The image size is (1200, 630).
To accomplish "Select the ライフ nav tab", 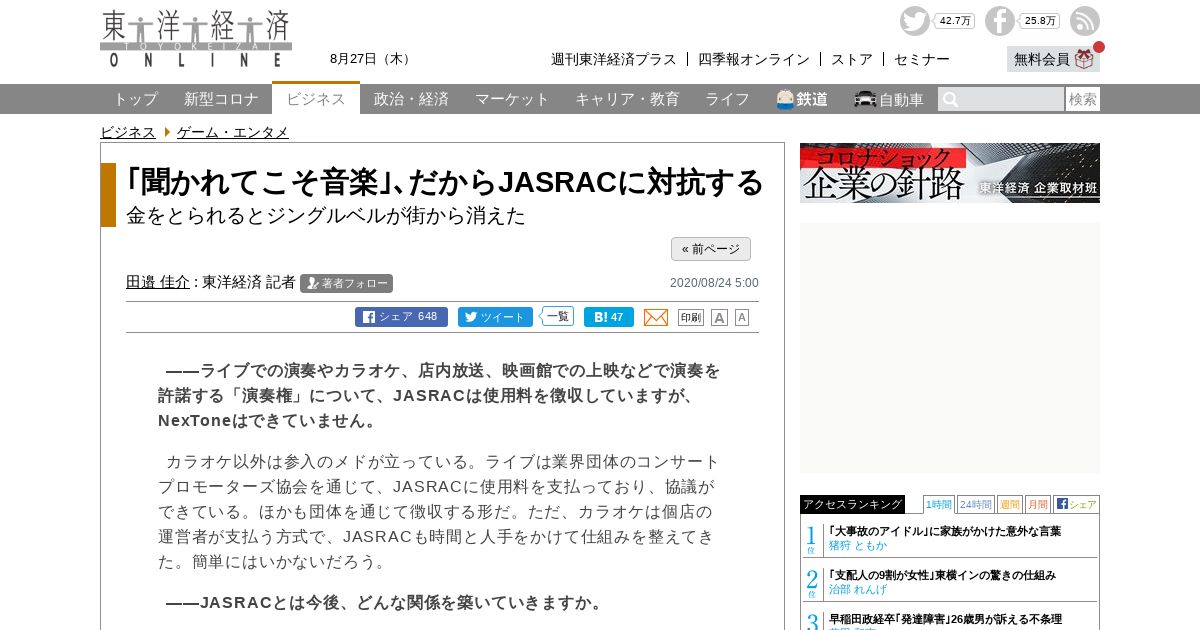I will (x=727, y=99).
